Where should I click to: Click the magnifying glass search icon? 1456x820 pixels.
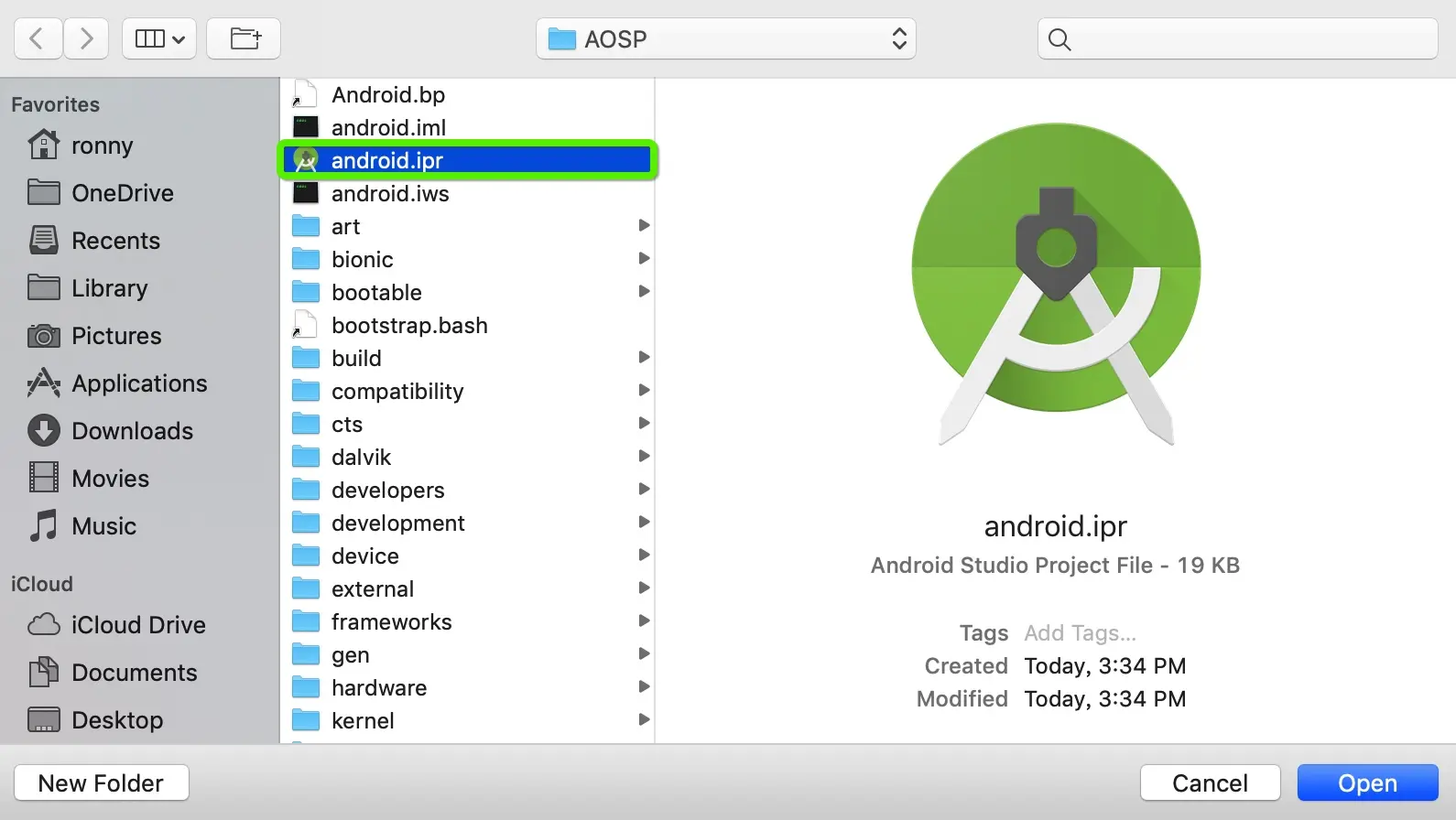(1059, 39)
